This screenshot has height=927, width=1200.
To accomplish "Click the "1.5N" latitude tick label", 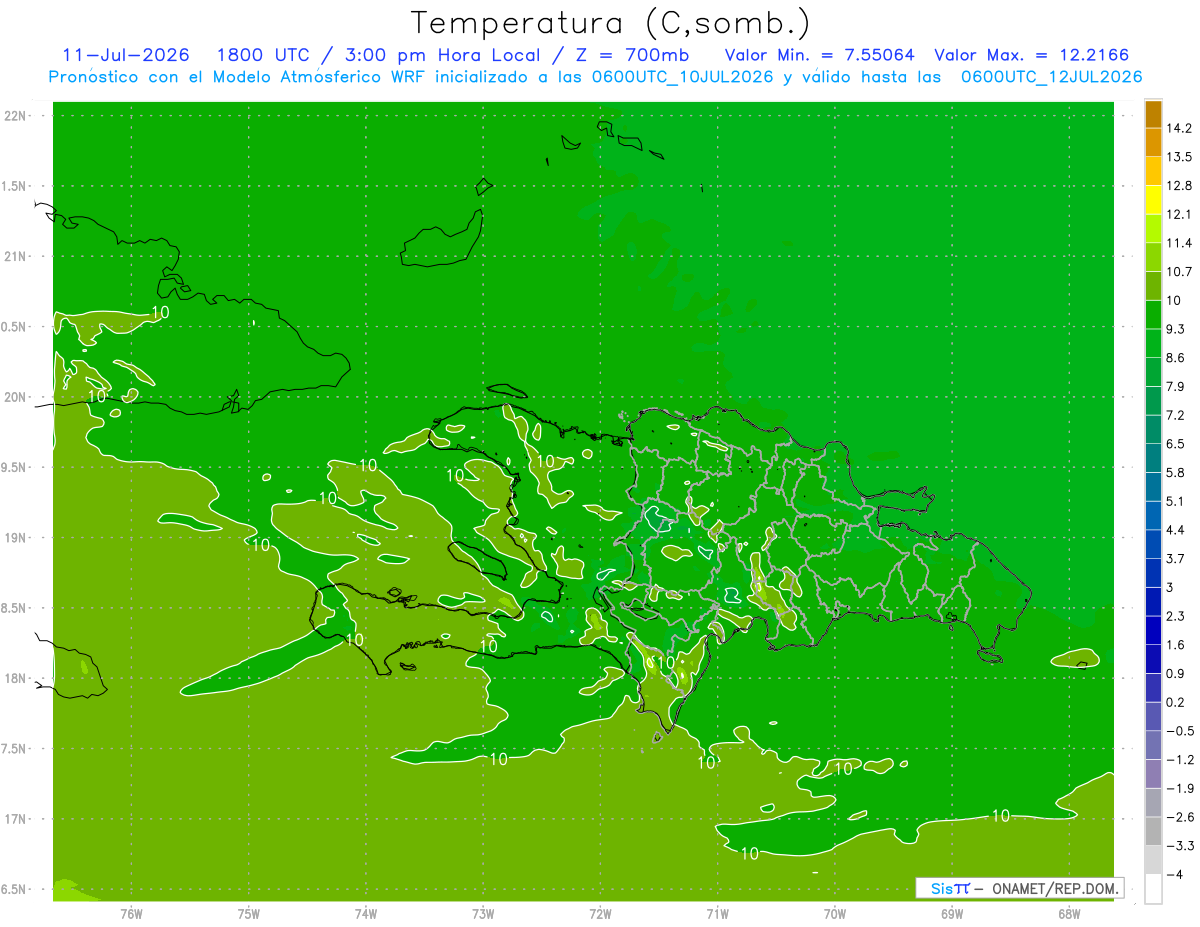I will (15, 186).
